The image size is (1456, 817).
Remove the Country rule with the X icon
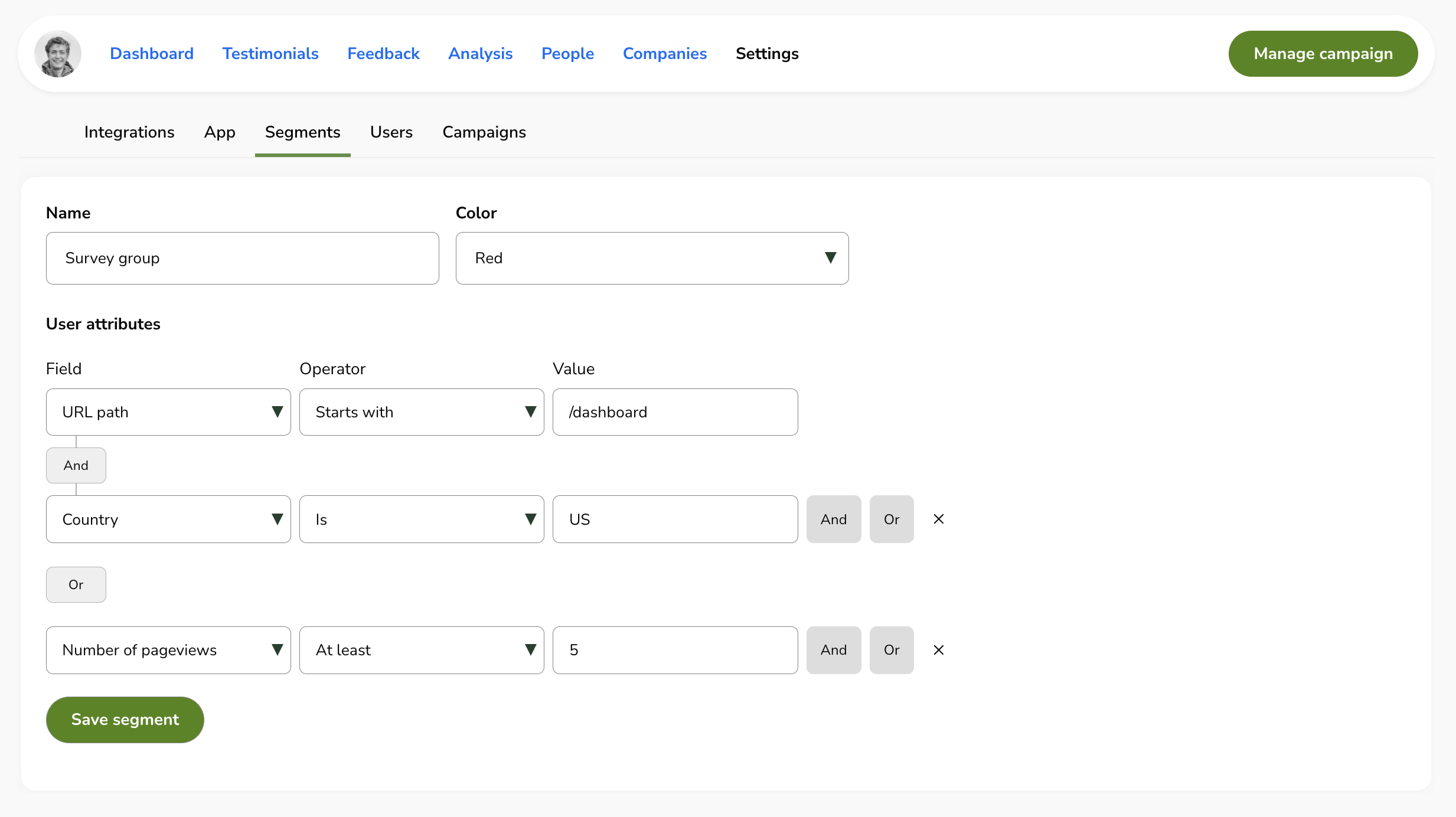click(x=938, y=519)
